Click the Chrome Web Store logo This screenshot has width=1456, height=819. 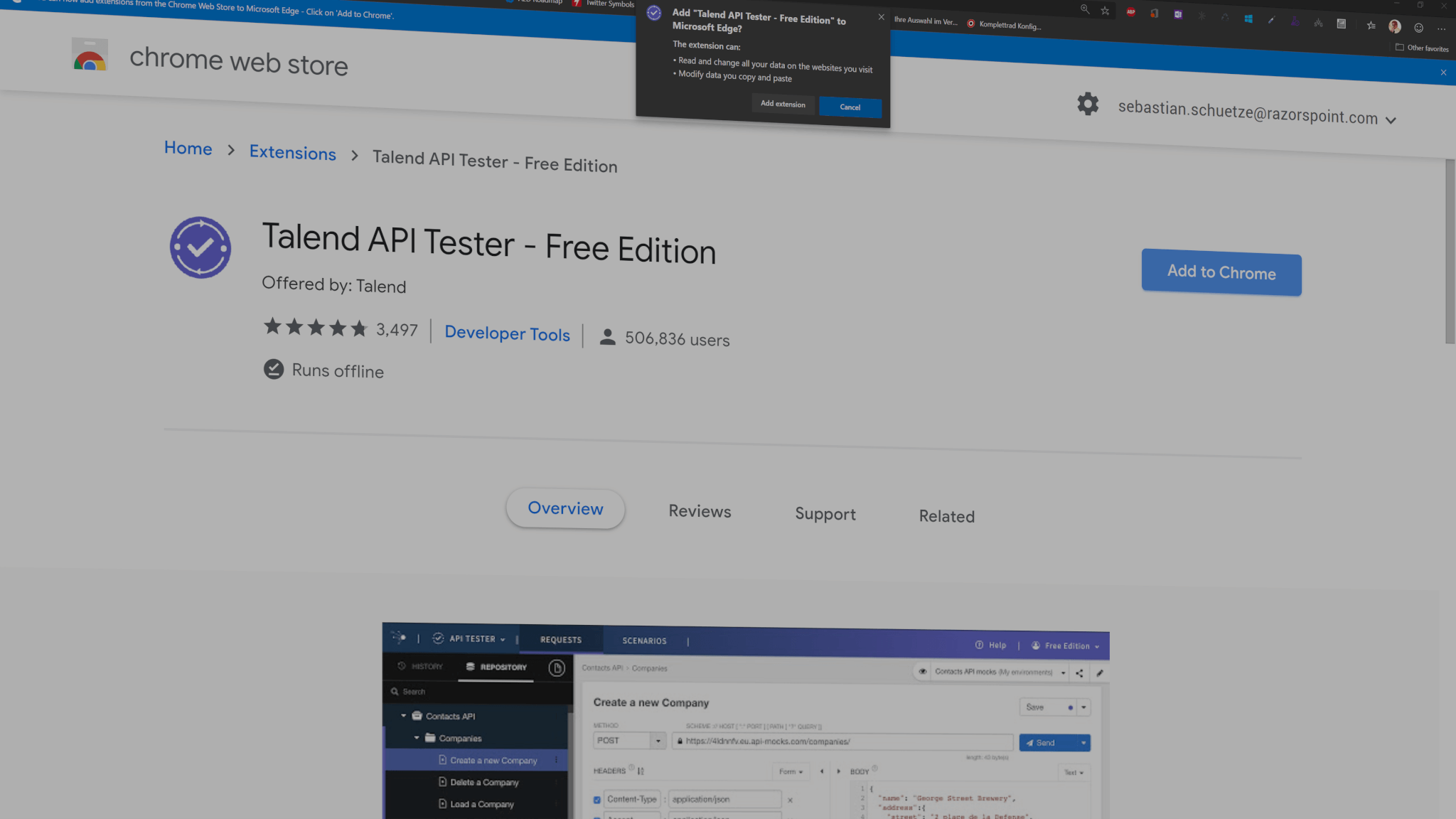(x=90, y=55)
